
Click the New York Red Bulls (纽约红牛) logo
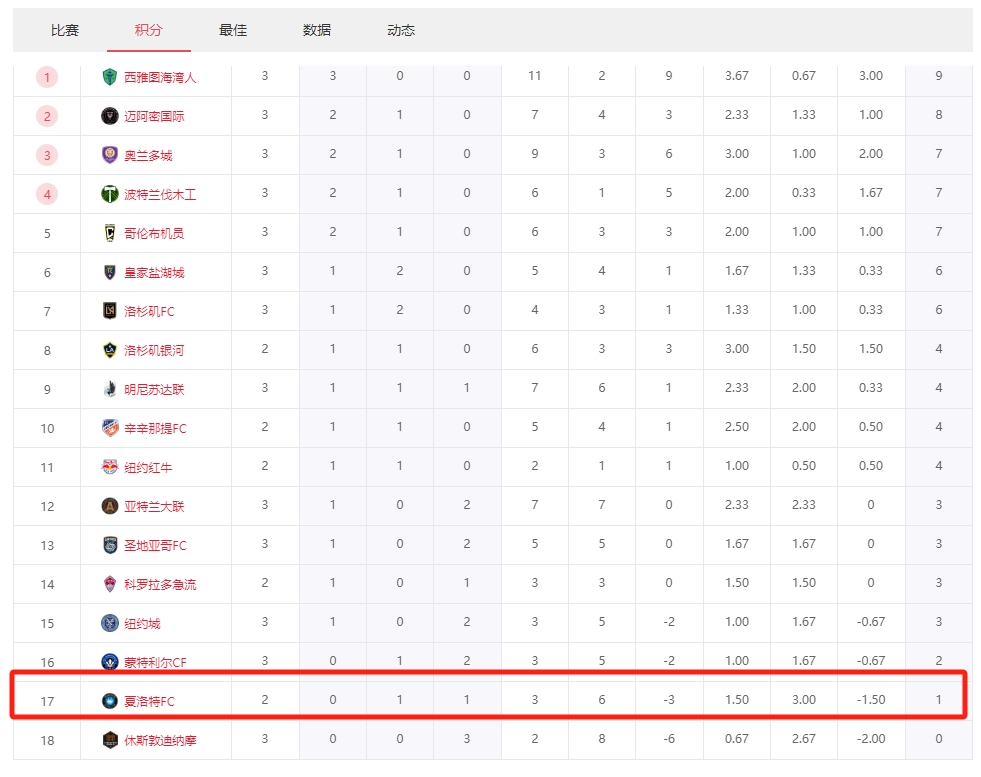(x=110, y=466)
